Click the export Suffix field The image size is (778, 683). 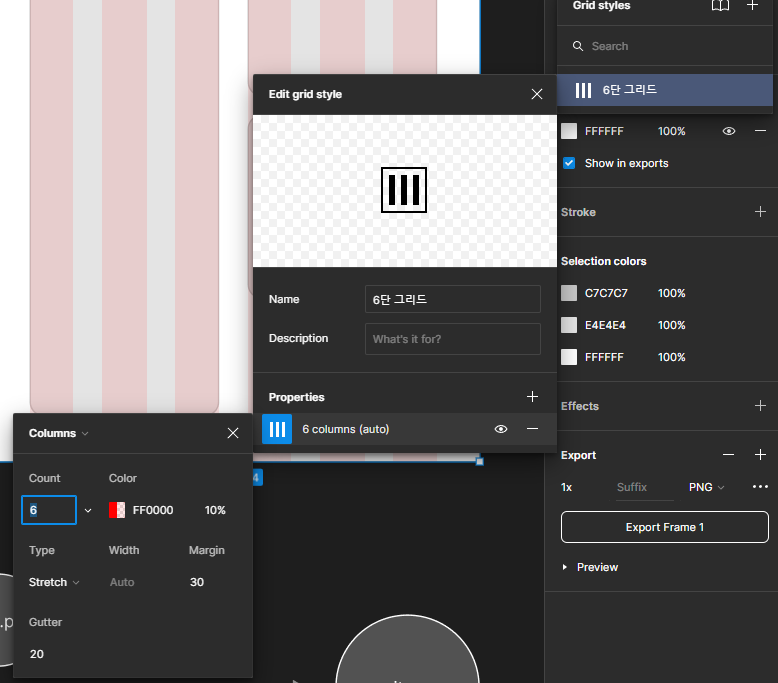[644, 487]
